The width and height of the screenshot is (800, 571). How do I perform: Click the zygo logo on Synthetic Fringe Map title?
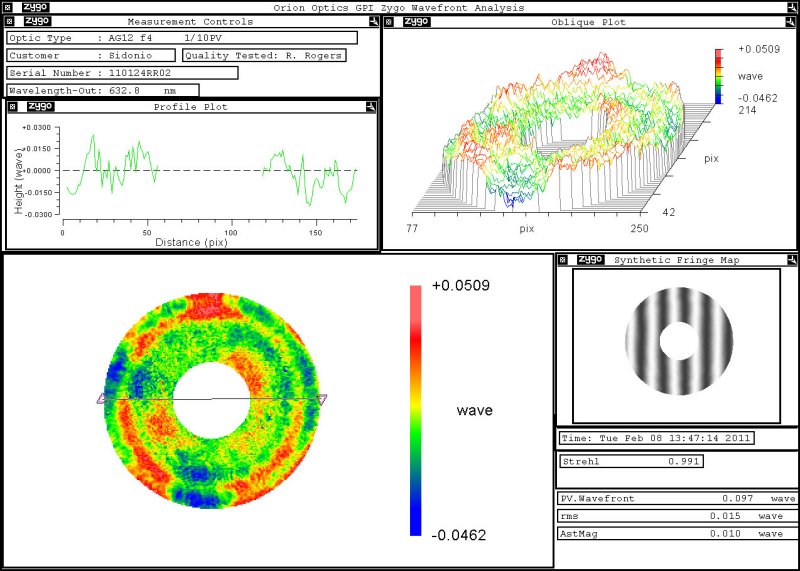(x=590, y=260)
